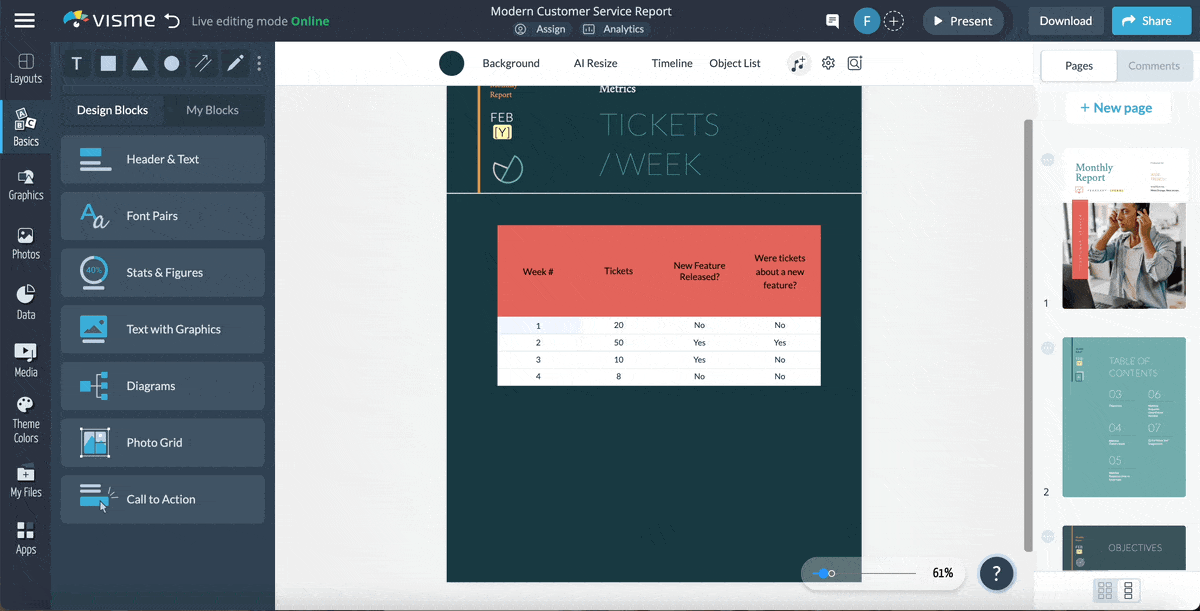Switch to the My Blocks tab
The image size is (1200, 611).
pos(212,110)
